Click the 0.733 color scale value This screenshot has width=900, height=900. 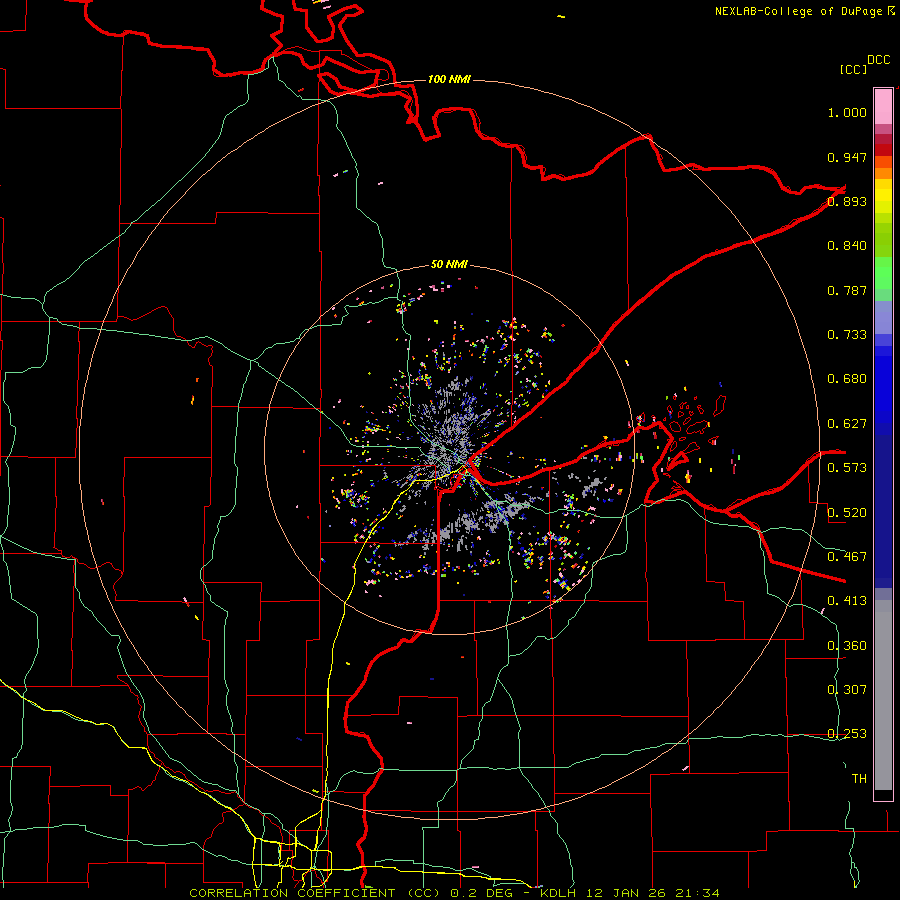tap(847, 335)
